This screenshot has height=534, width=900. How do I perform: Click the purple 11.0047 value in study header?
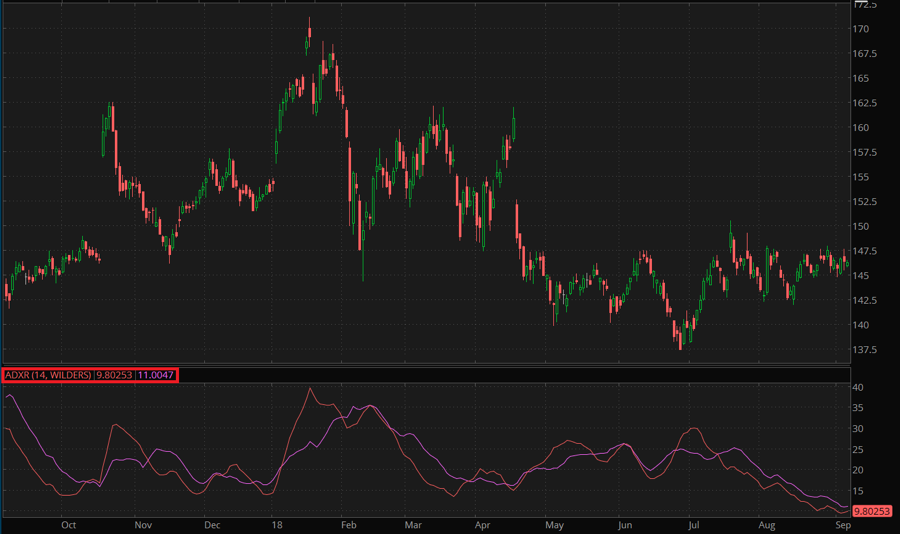157,375
